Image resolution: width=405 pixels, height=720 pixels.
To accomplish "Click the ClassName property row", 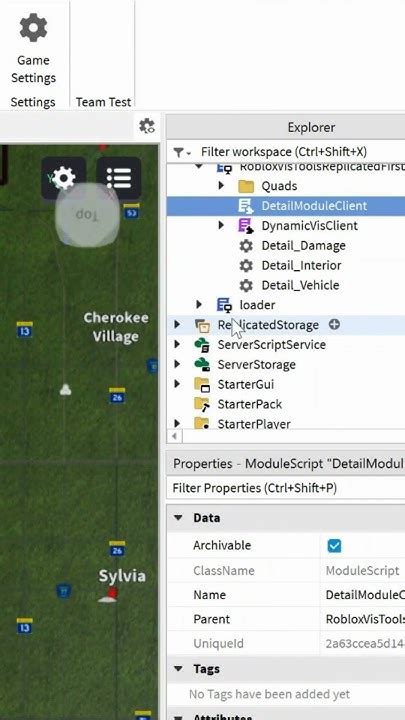I will click(286, 570).
